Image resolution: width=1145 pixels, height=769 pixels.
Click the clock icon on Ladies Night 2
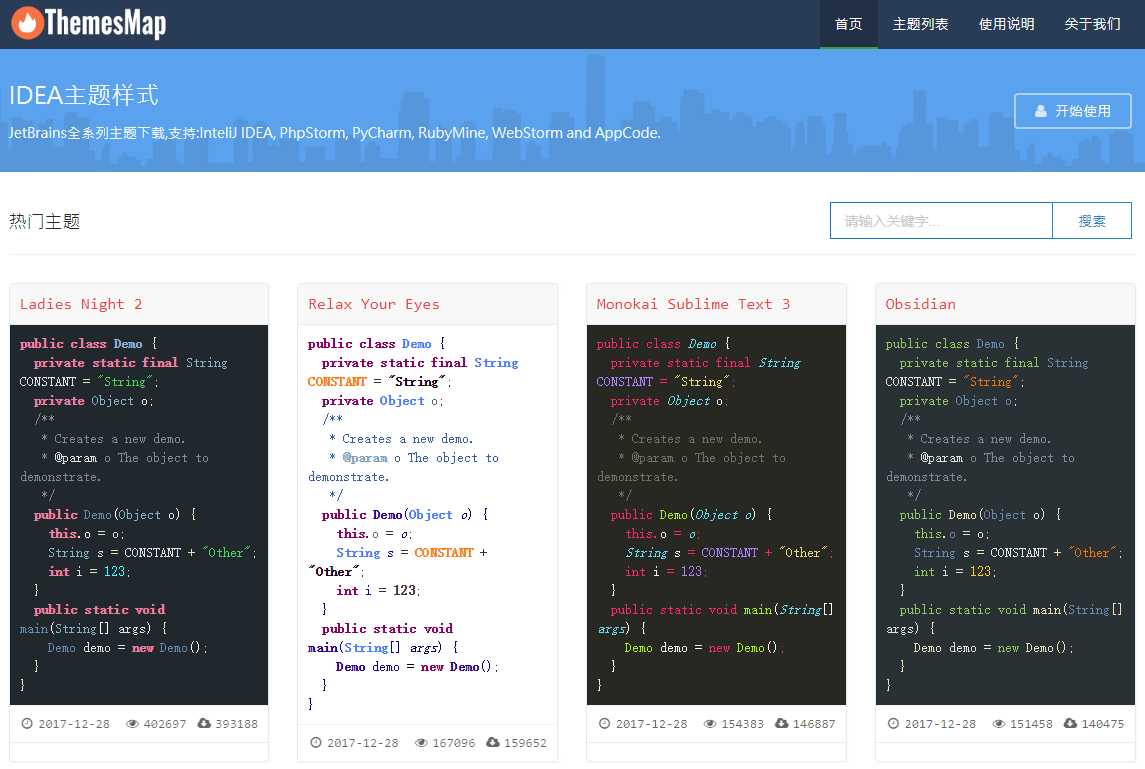pos(27,724)
